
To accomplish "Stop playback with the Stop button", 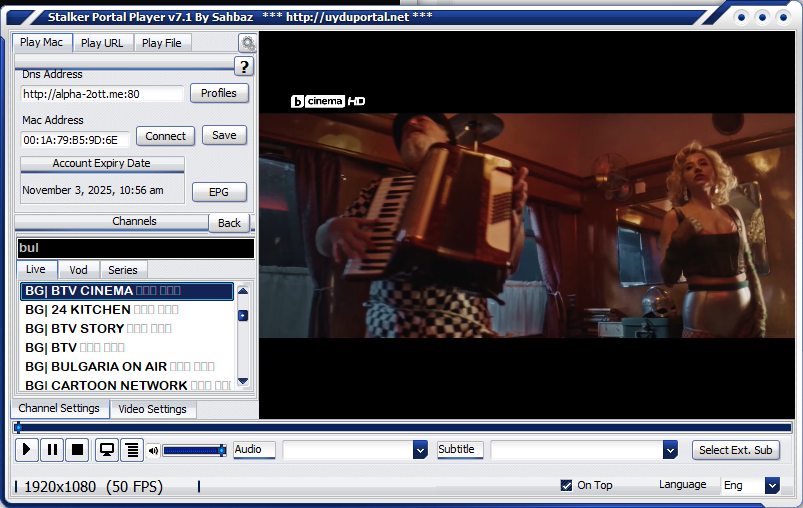I will (77, 450).
